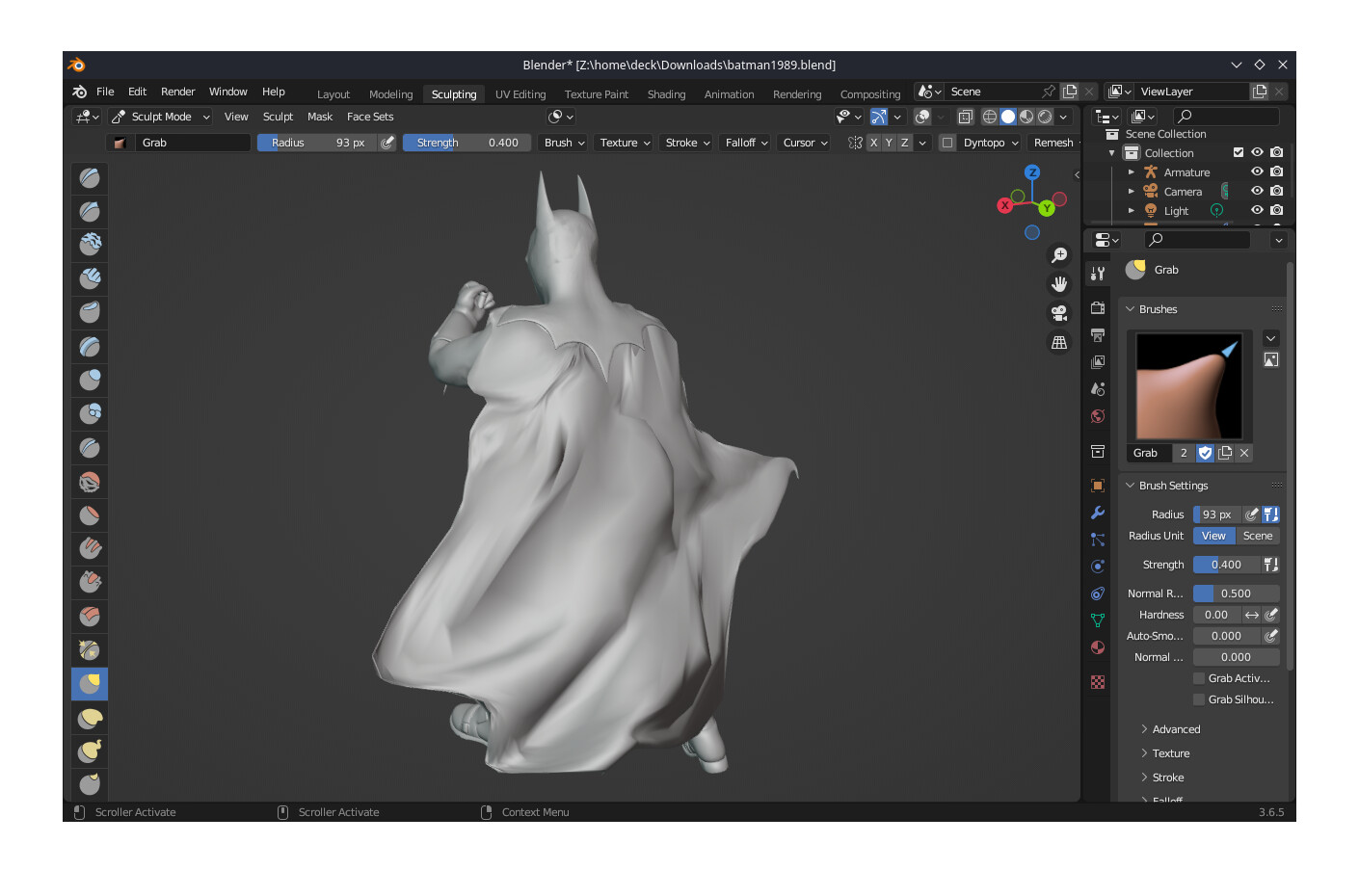This screenshot has width=1359, height=896.
Task: Open the Face Sets menu
Action: pyautogui.click(x=370, y=117)
